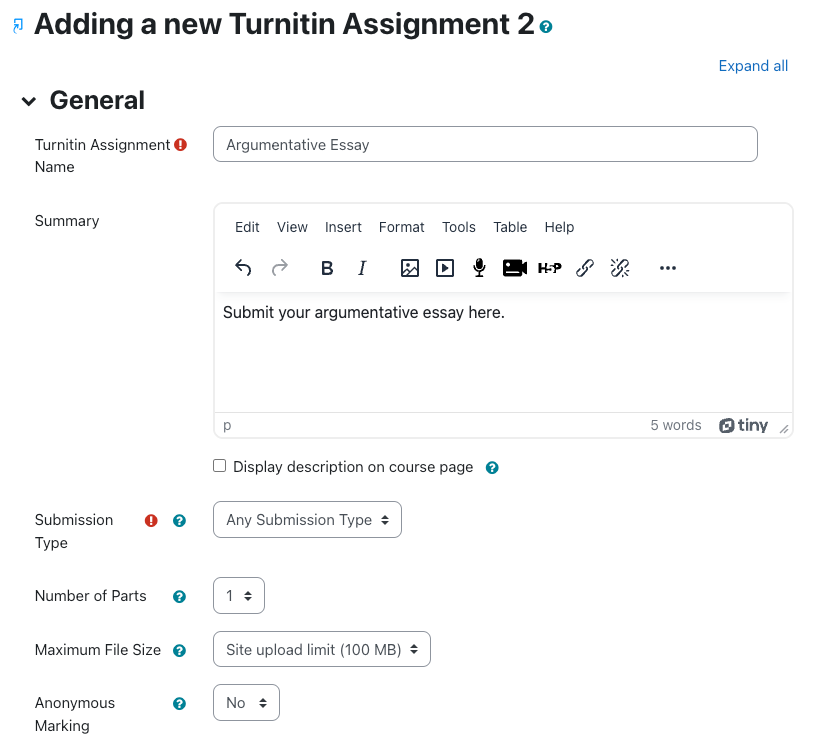Toggle italic formatting in the editor
This screenshot has height=747, width=824.
click(x=362, y=268)
